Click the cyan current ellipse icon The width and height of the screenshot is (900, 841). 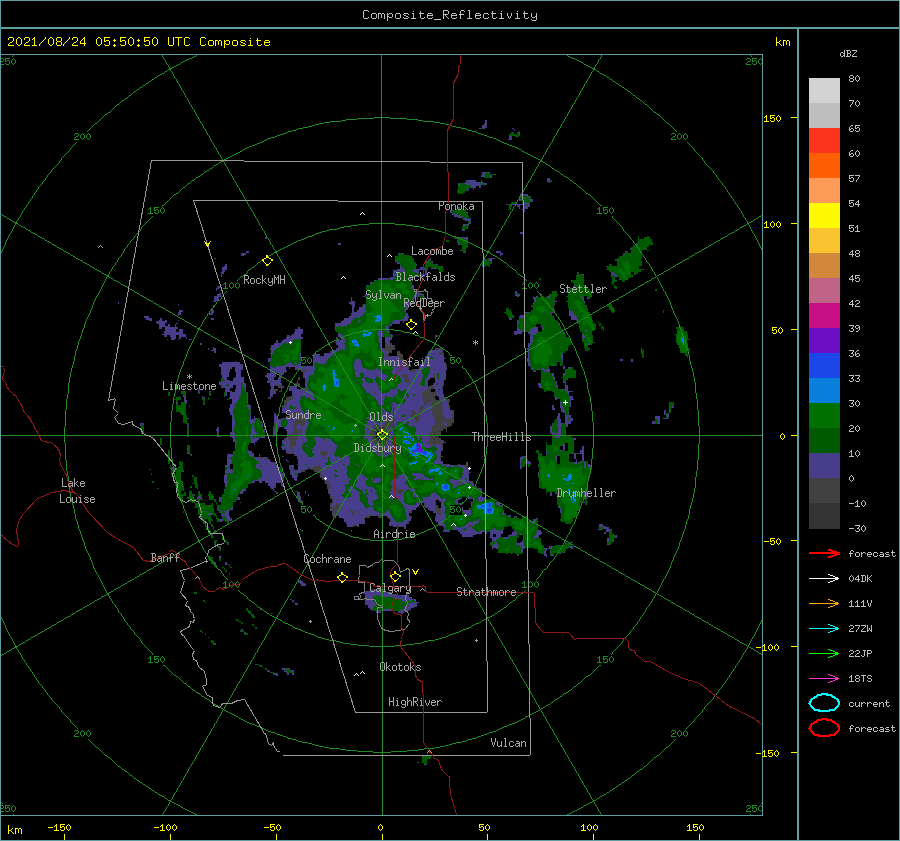[x=824, y=703]
